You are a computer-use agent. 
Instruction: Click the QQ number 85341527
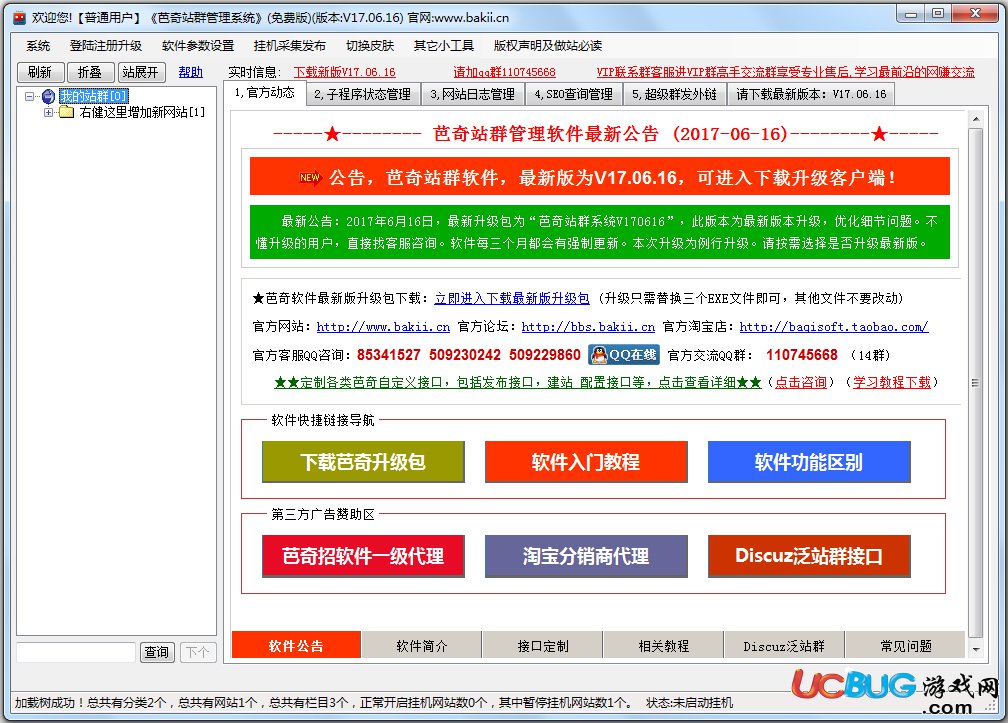(388, 355)
